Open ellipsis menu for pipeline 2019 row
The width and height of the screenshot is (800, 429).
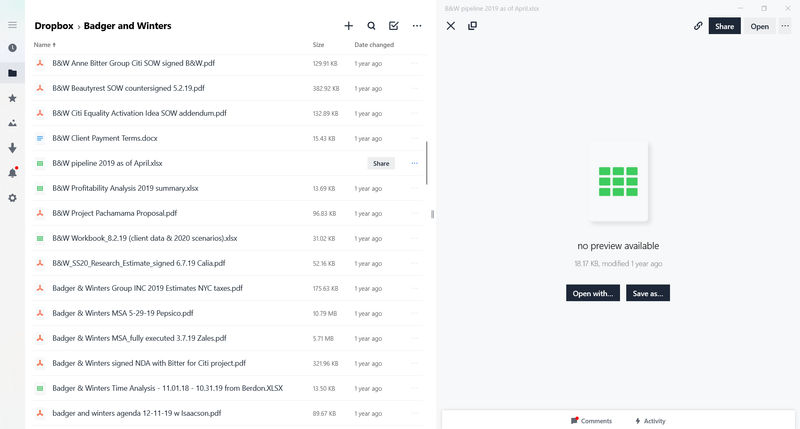click(x=414, y=163)
